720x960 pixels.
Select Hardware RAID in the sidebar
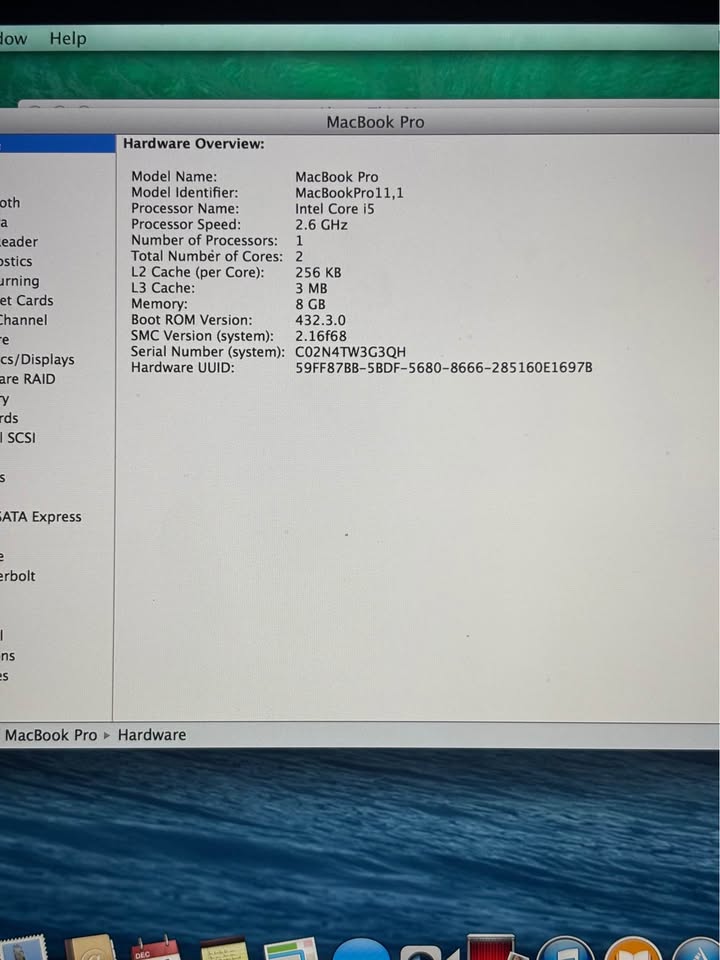coord(28,379)
